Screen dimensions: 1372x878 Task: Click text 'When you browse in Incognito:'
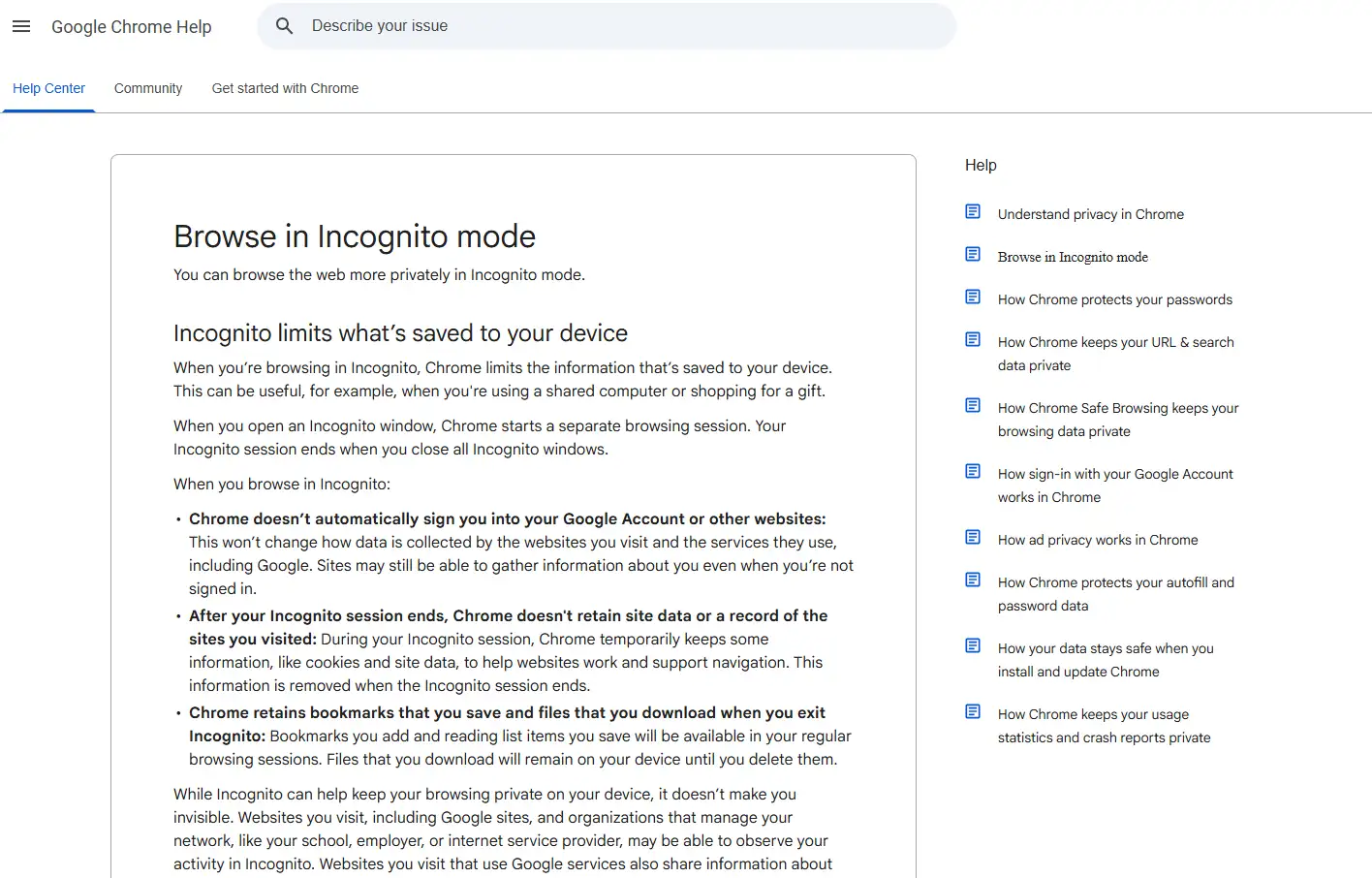[x=282, y=484]
